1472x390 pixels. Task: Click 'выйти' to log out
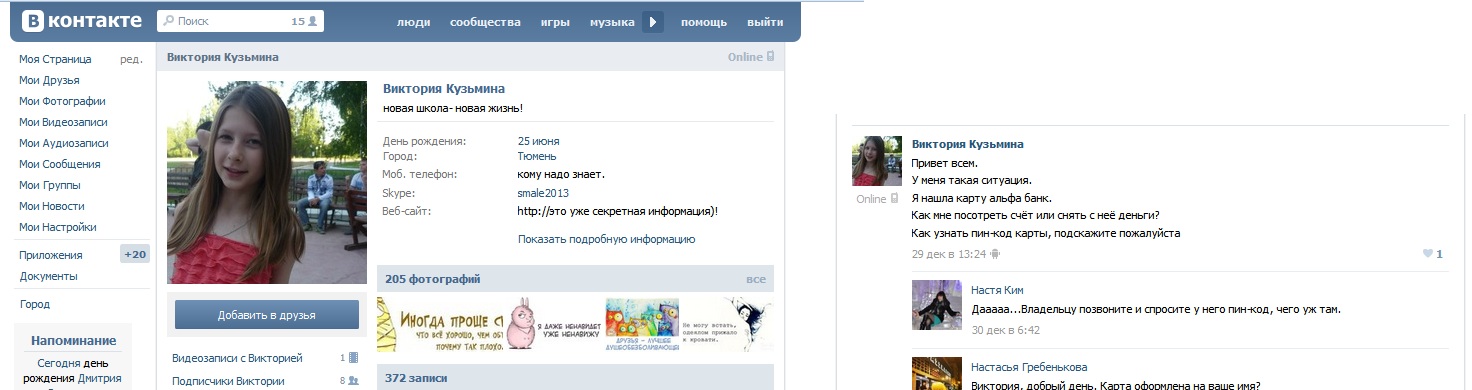(765, 22)
